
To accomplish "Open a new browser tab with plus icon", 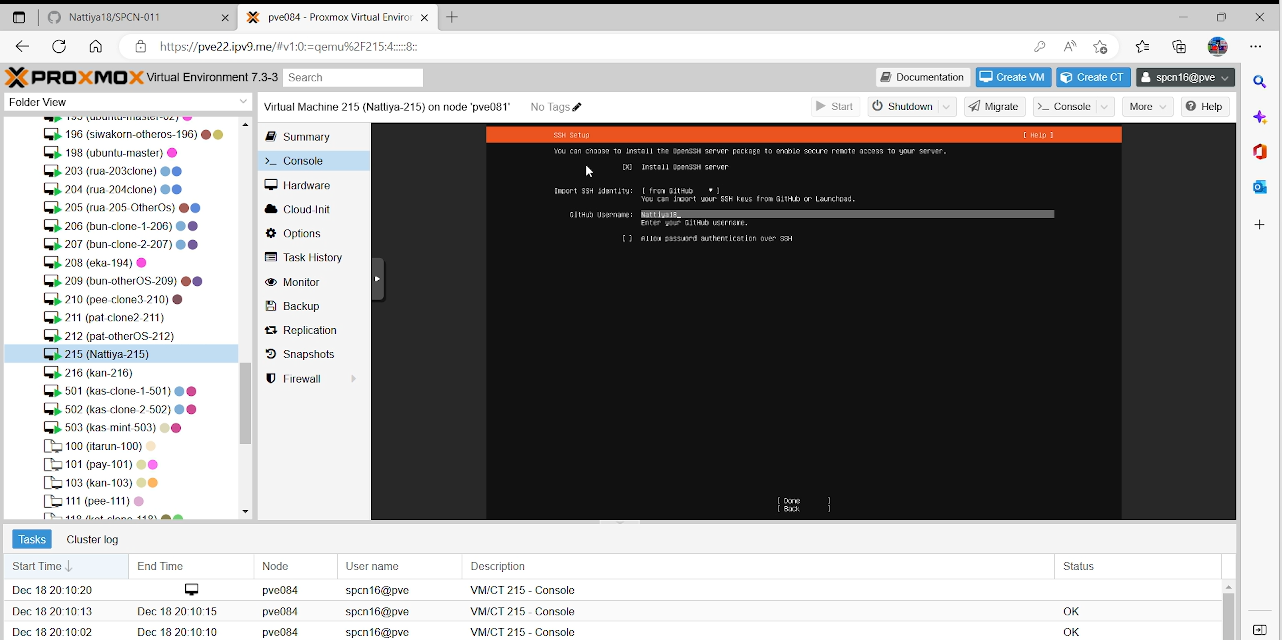I will [452, 17].
